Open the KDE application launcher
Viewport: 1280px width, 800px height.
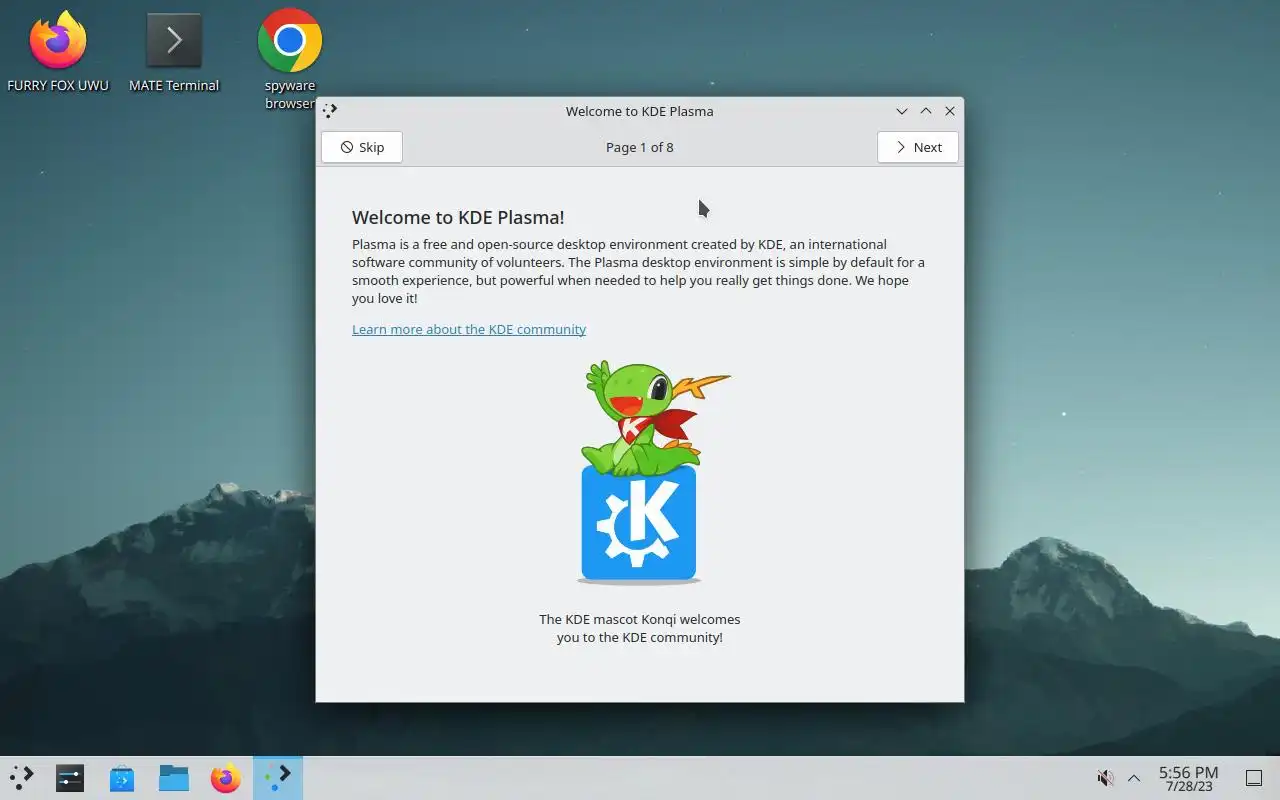pos(21,778)
